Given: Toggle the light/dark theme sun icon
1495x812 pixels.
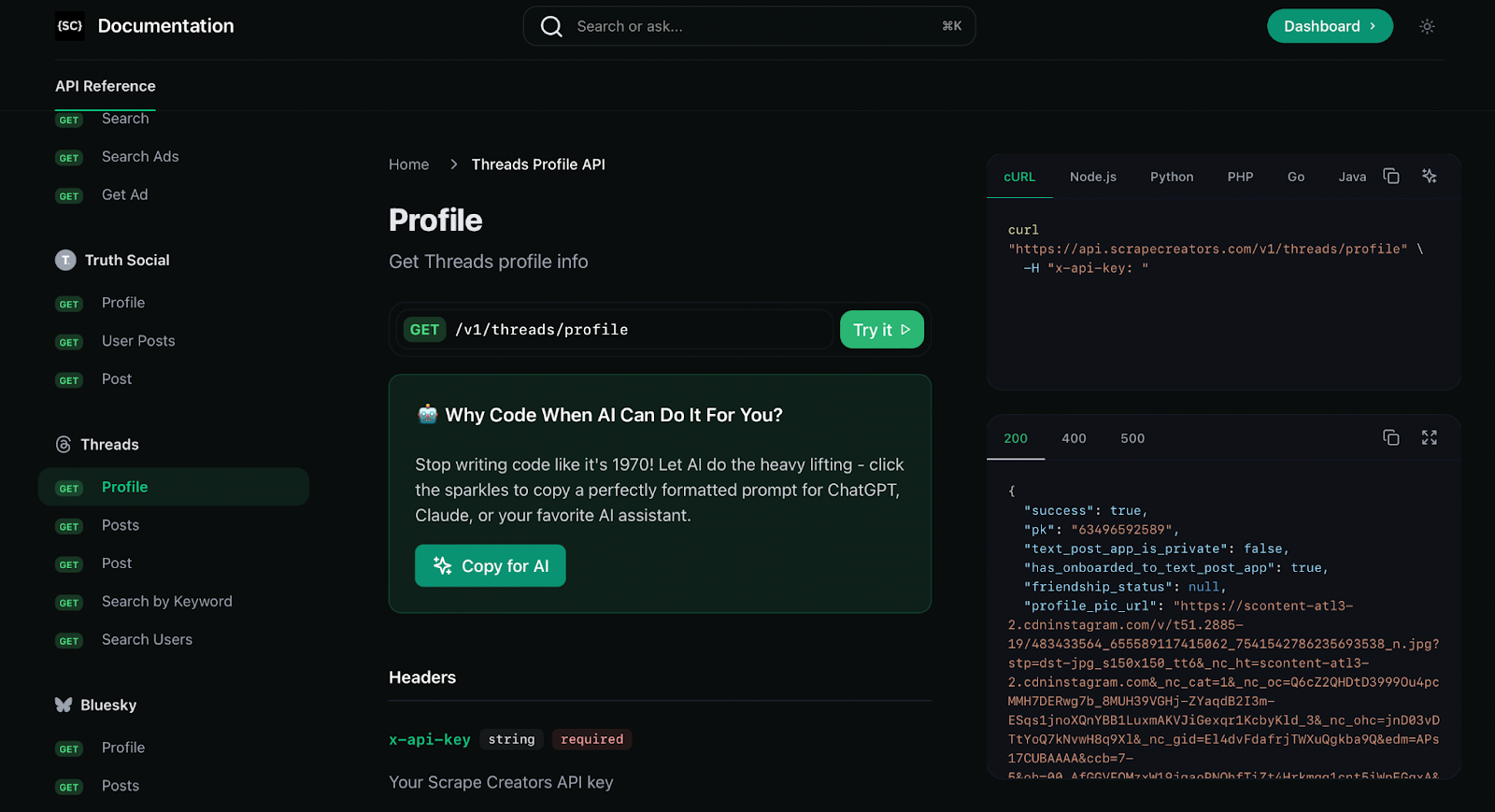Looking at the screenshot, I should tap(1427, 26).
